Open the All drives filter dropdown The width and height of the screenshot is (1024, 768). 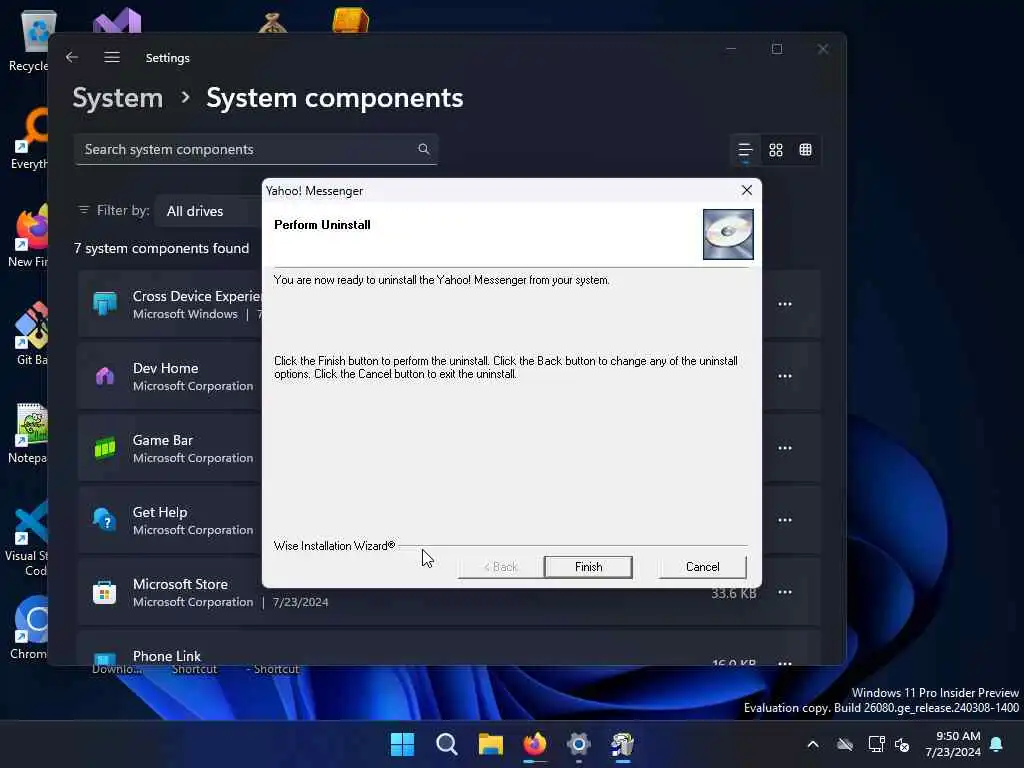coord(209,211)
